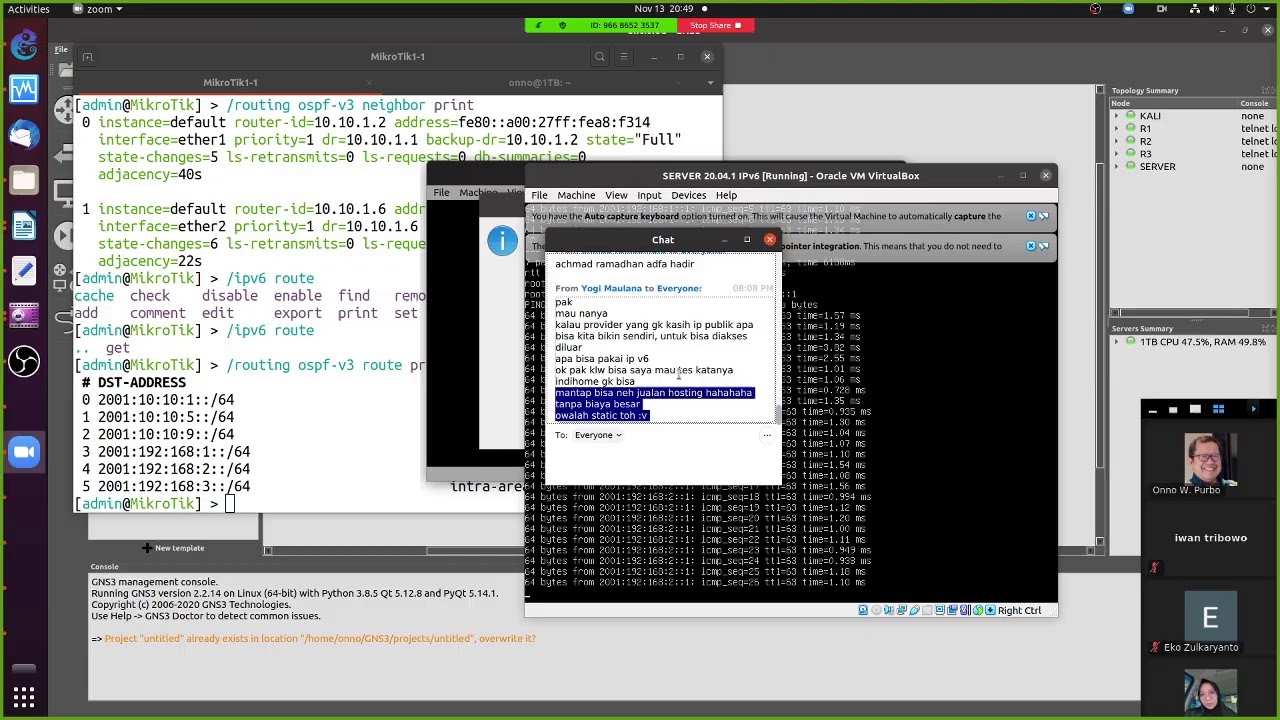
Task: Open VirtualBox View menu
Action: 616,195
